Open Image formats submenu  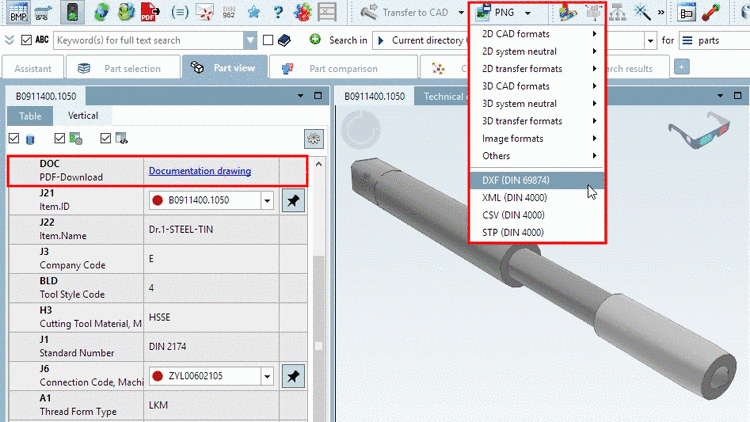[x=538, y=139]
